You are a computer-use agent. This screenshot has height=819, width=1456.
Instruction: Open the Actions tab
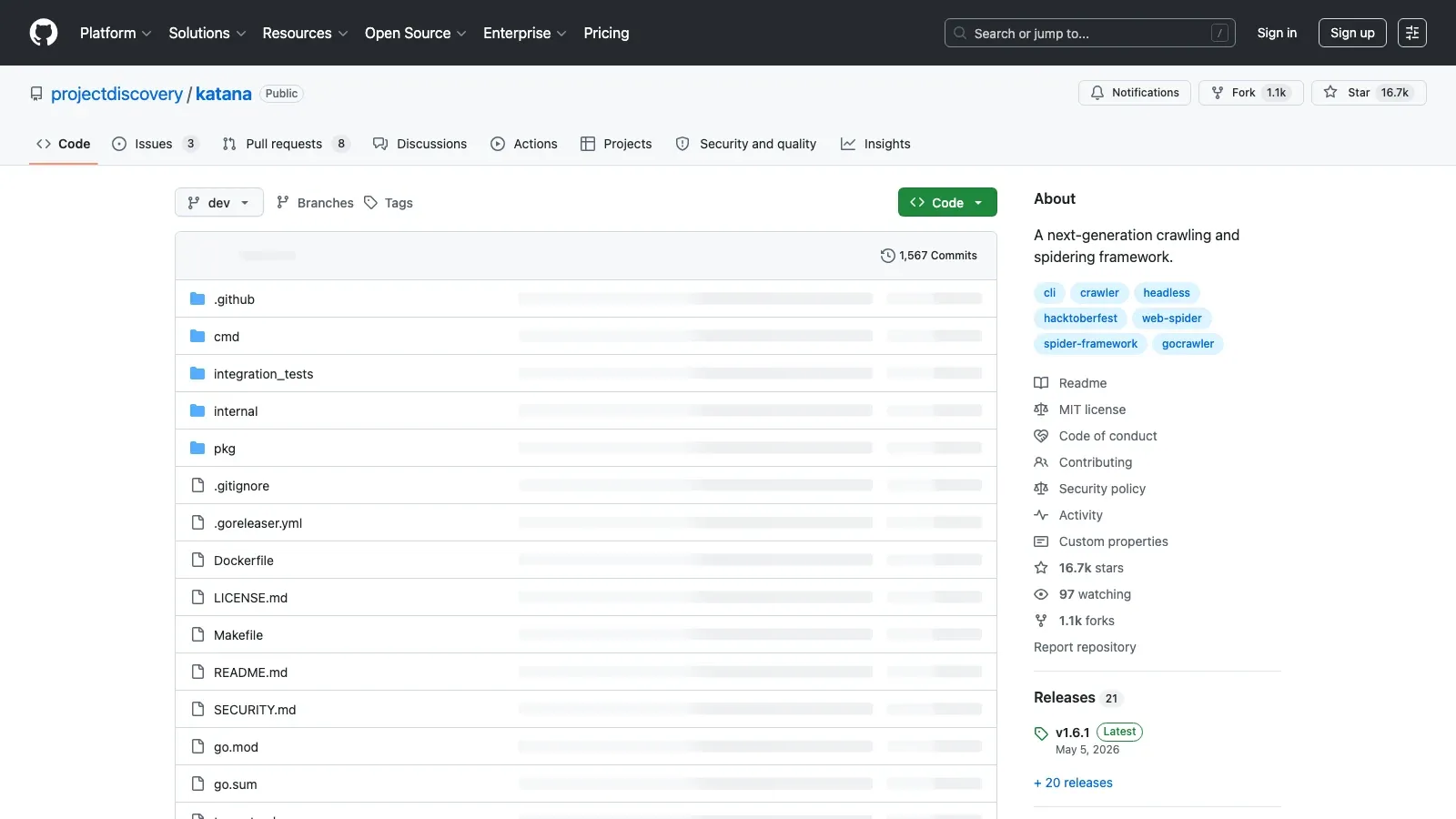(x=524, y=144)
